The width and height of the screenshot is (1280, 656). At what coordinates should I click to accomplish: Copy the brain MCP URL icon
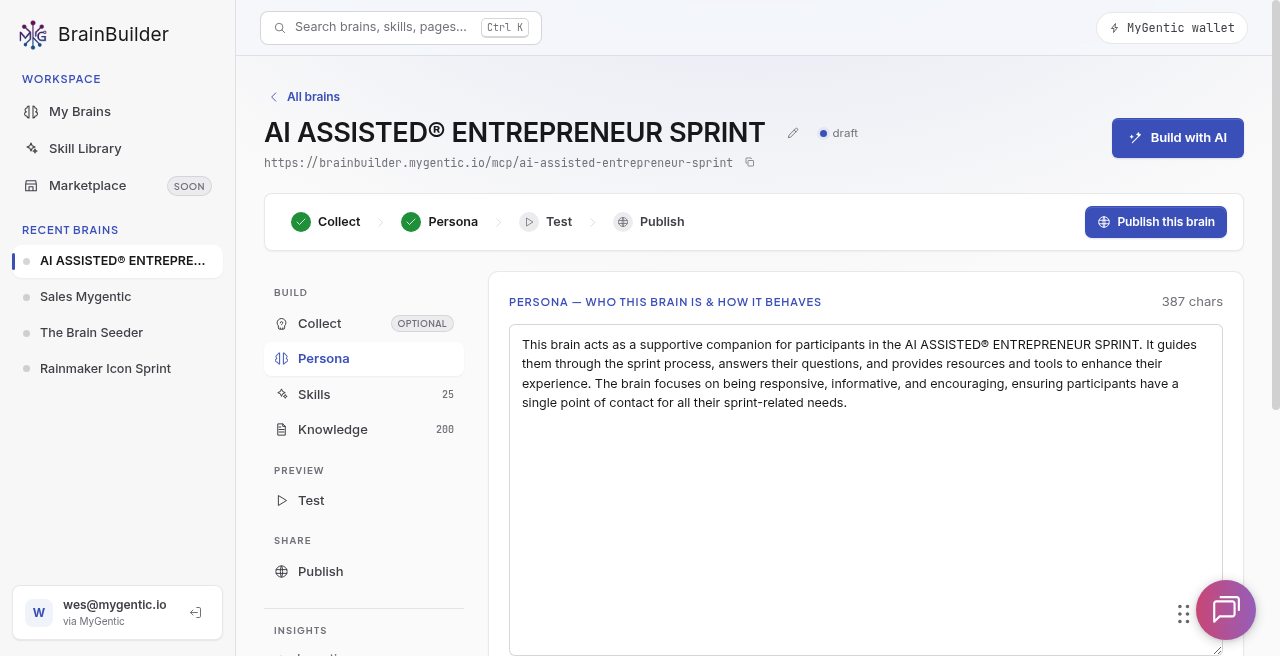click(750, 162)
